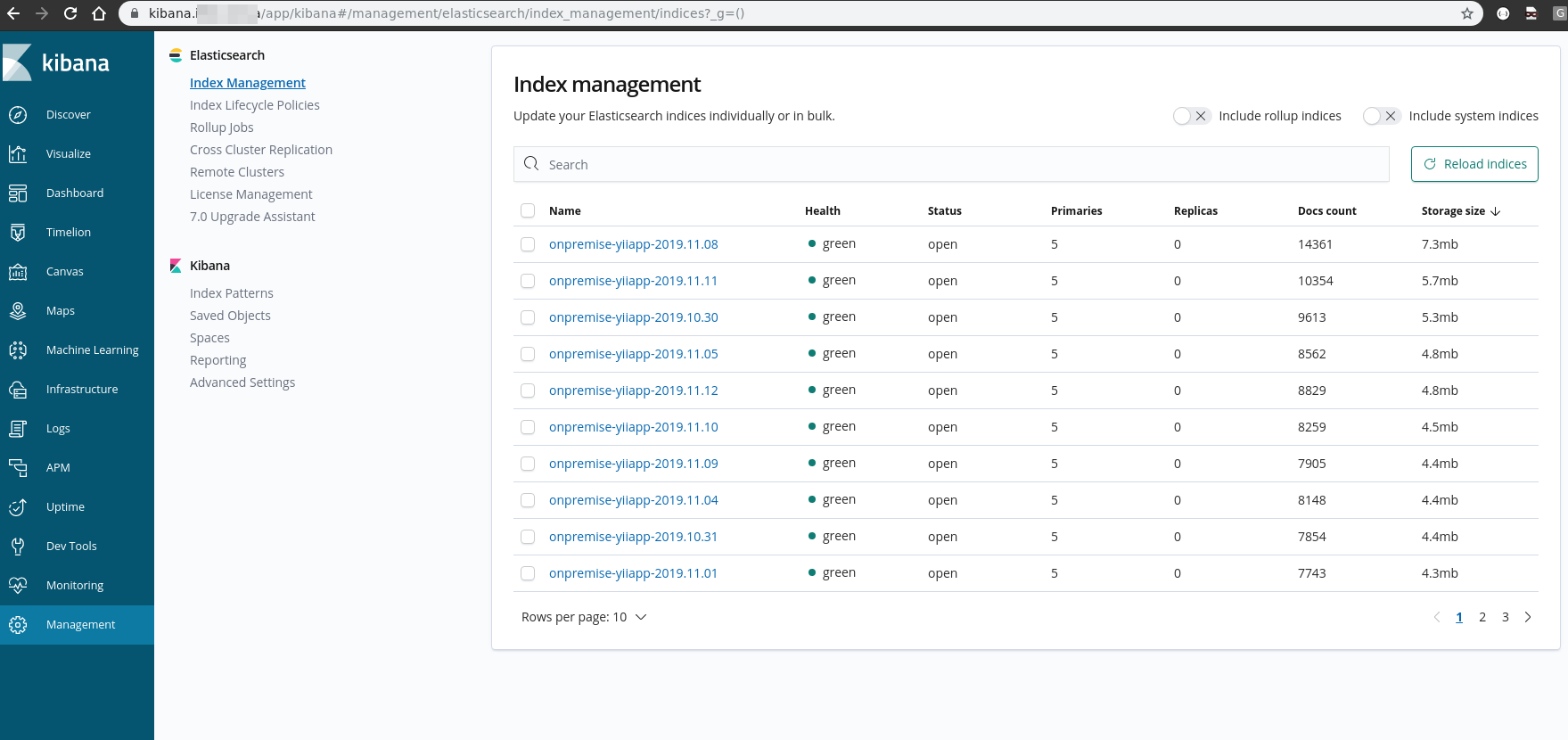Open Visualize chart icon
This screenshot has height=740, width=1568.
tap(17, 153)
